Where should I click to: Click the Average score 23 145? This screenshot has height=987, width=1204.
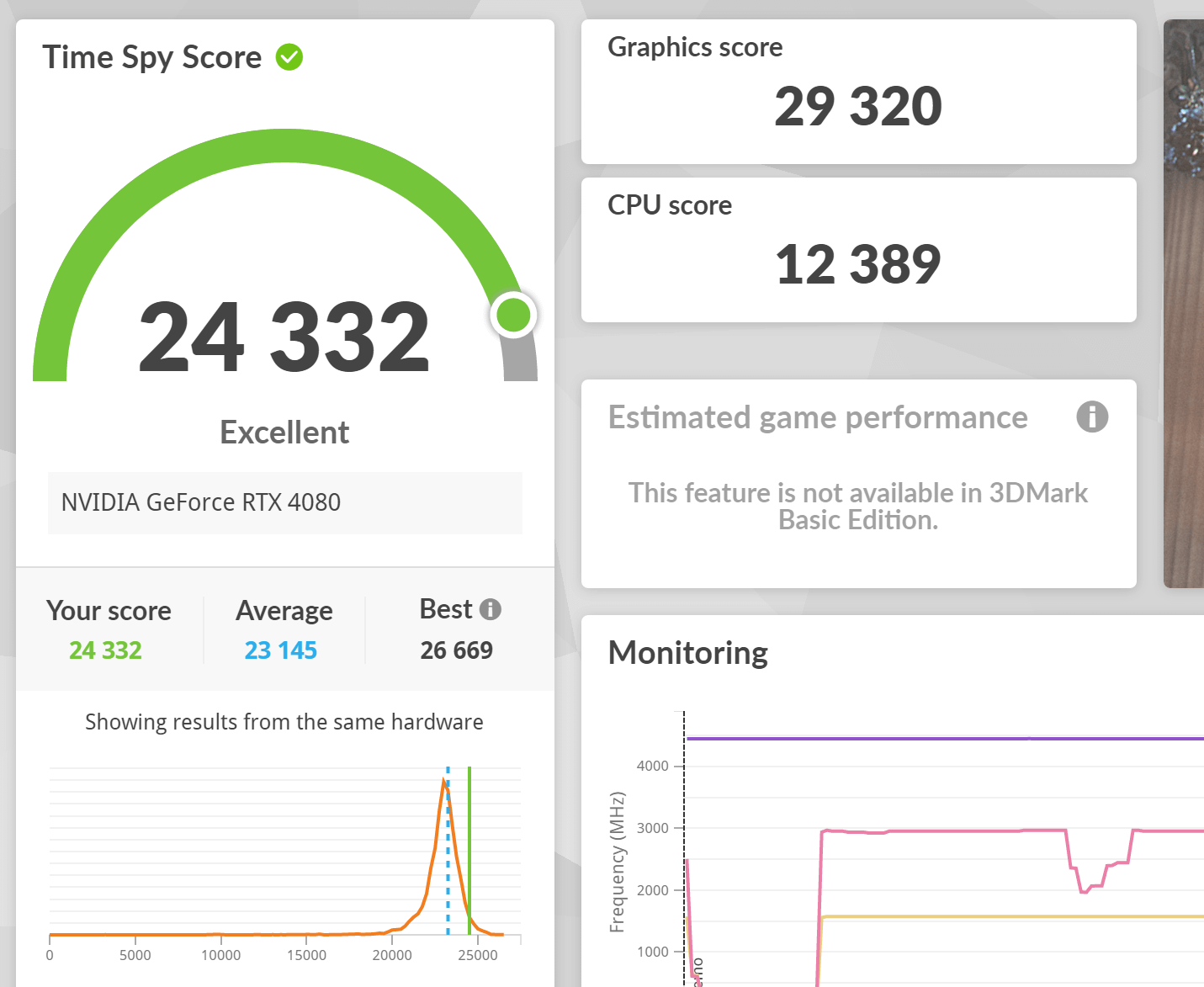tap(280, 650)
